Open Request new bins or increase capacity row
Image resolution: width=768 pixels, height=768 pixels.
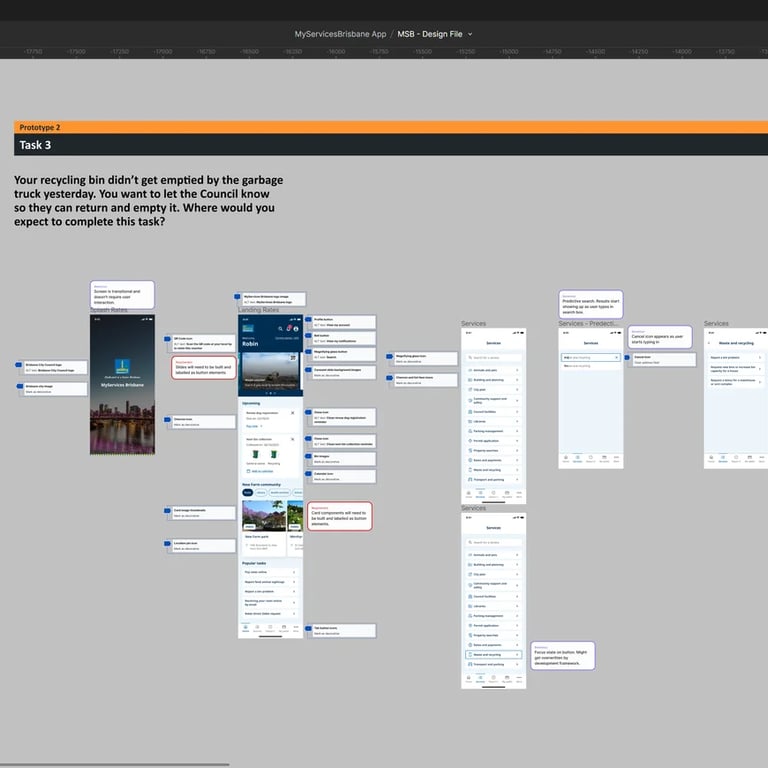point(735,369)
